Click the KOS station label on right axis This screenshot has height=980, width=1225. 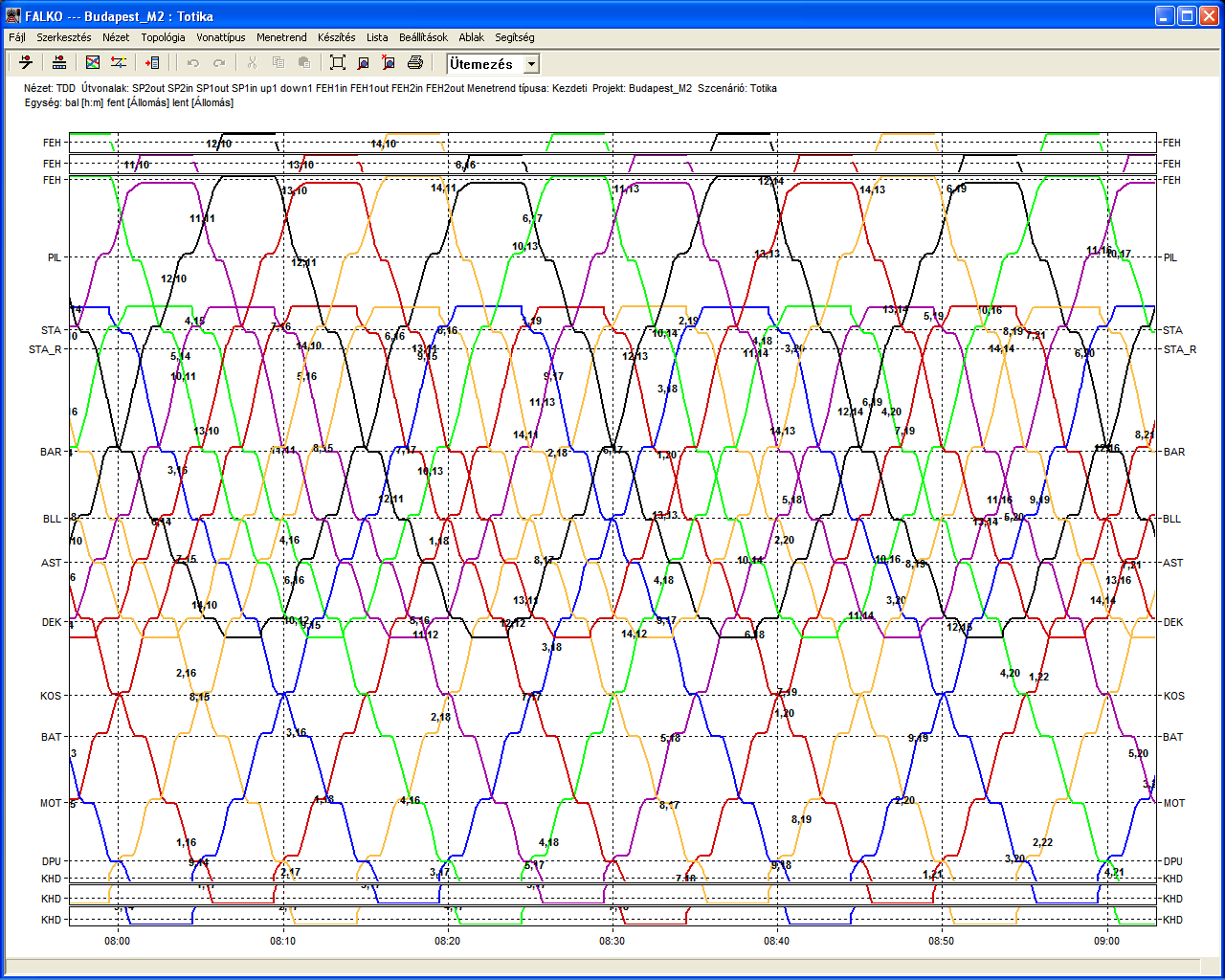pos(1174,696)
